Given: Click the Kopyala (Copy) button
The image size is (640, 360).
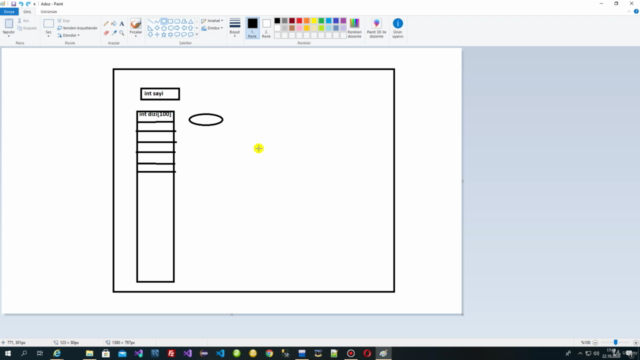Looking at the screenshot, I should (27, 28).
